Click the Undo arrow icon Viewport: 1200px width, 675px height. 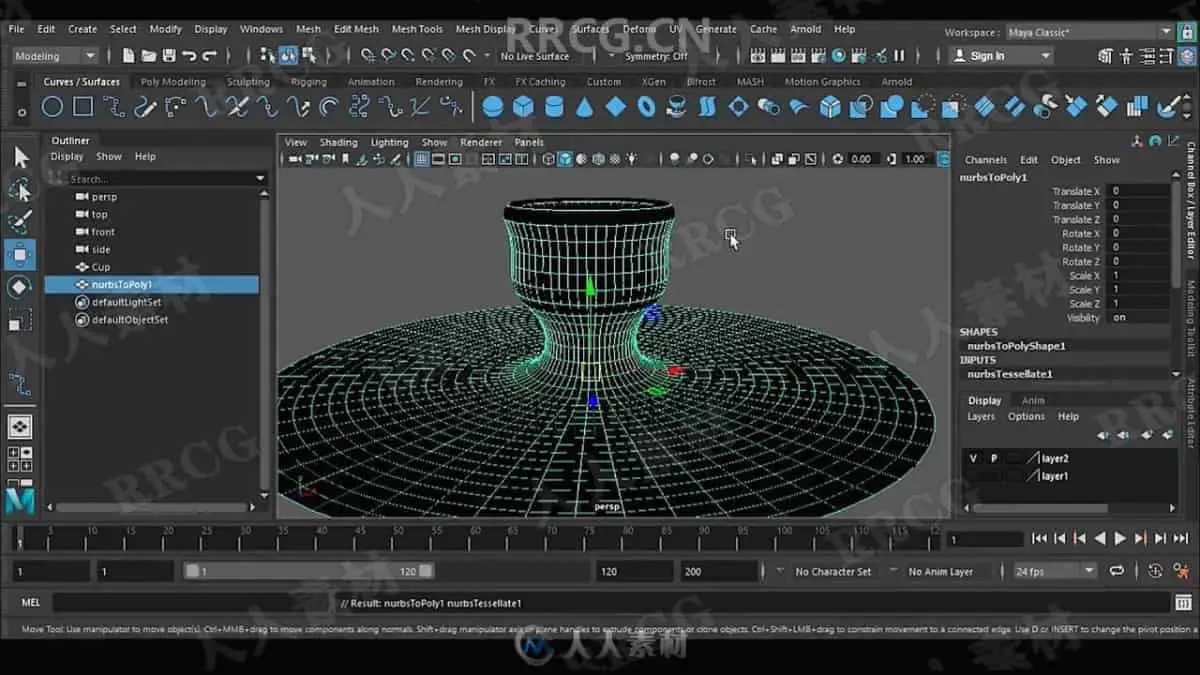(x=190, y=56)
